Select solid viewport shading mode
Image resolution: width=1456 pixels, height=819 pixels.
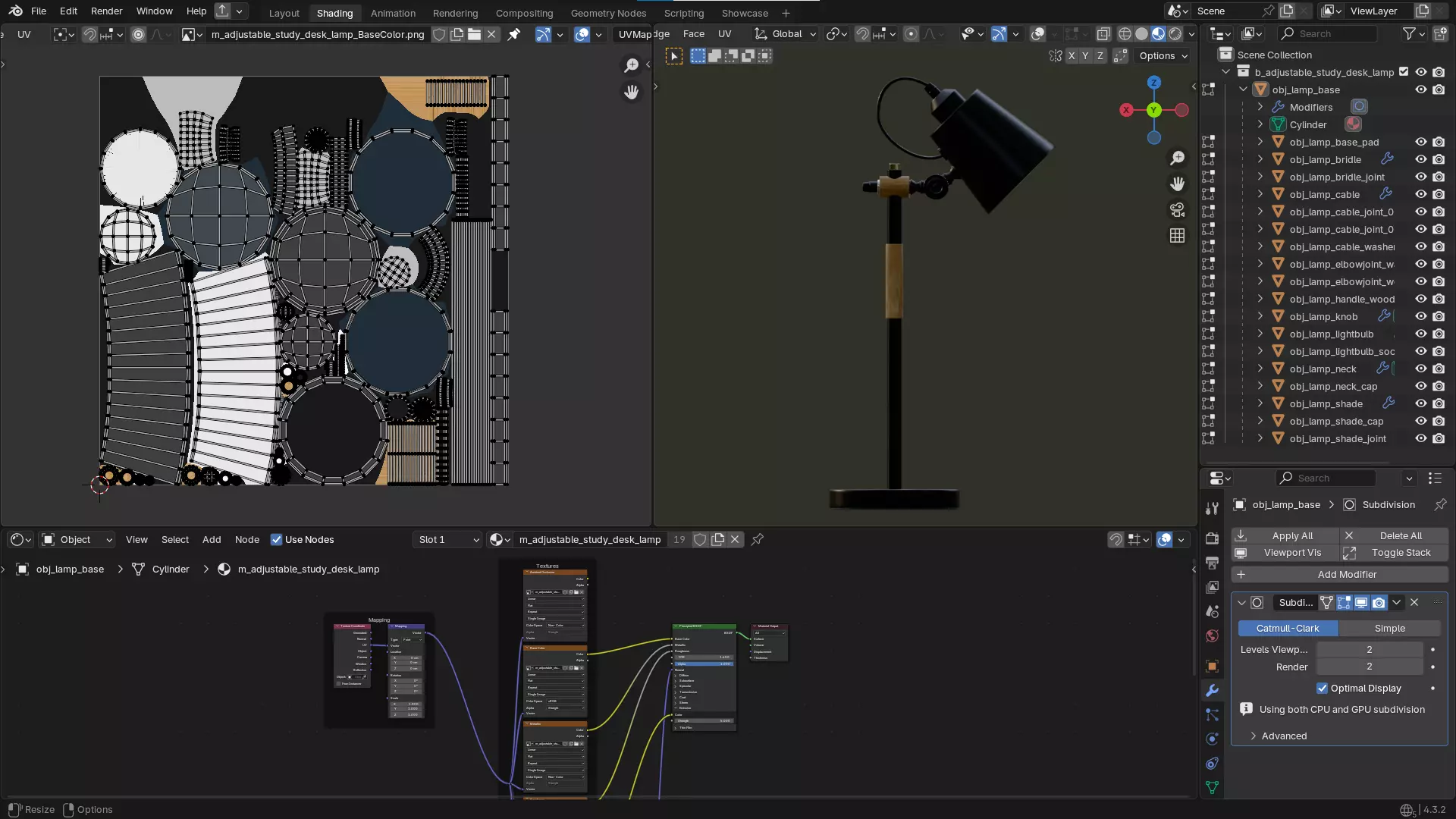coord(1141,34)
